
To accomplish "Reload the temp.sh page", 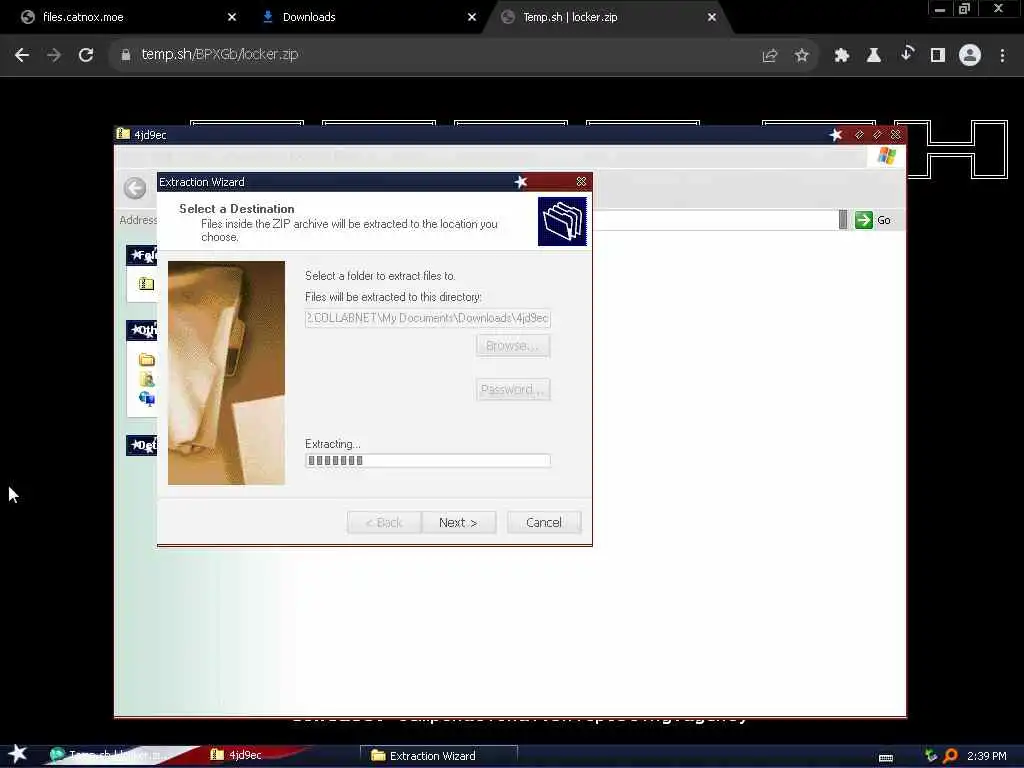I will (x=86, y=55).
